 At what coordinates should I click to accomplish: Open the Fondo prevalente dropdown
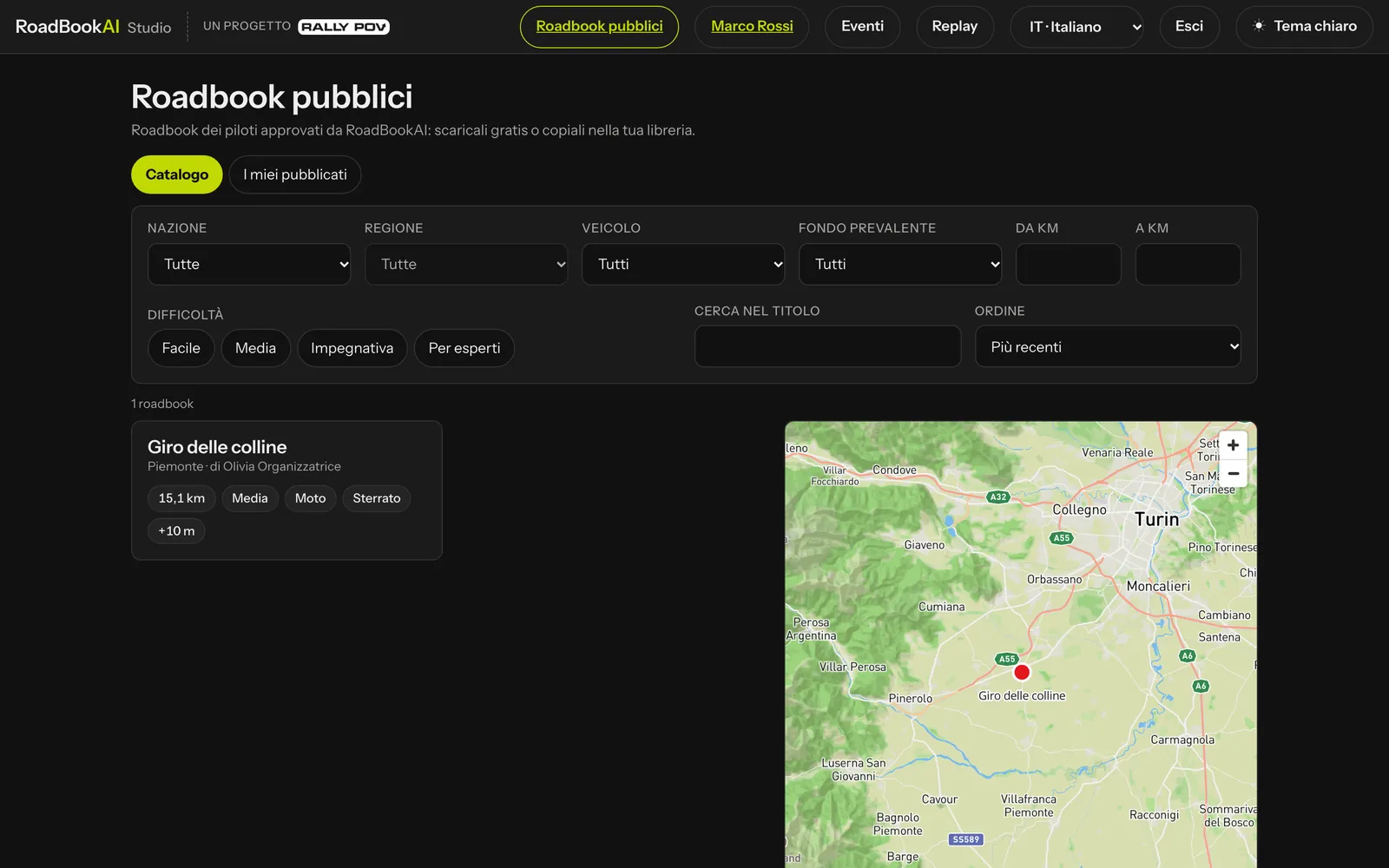pos(900,264)
